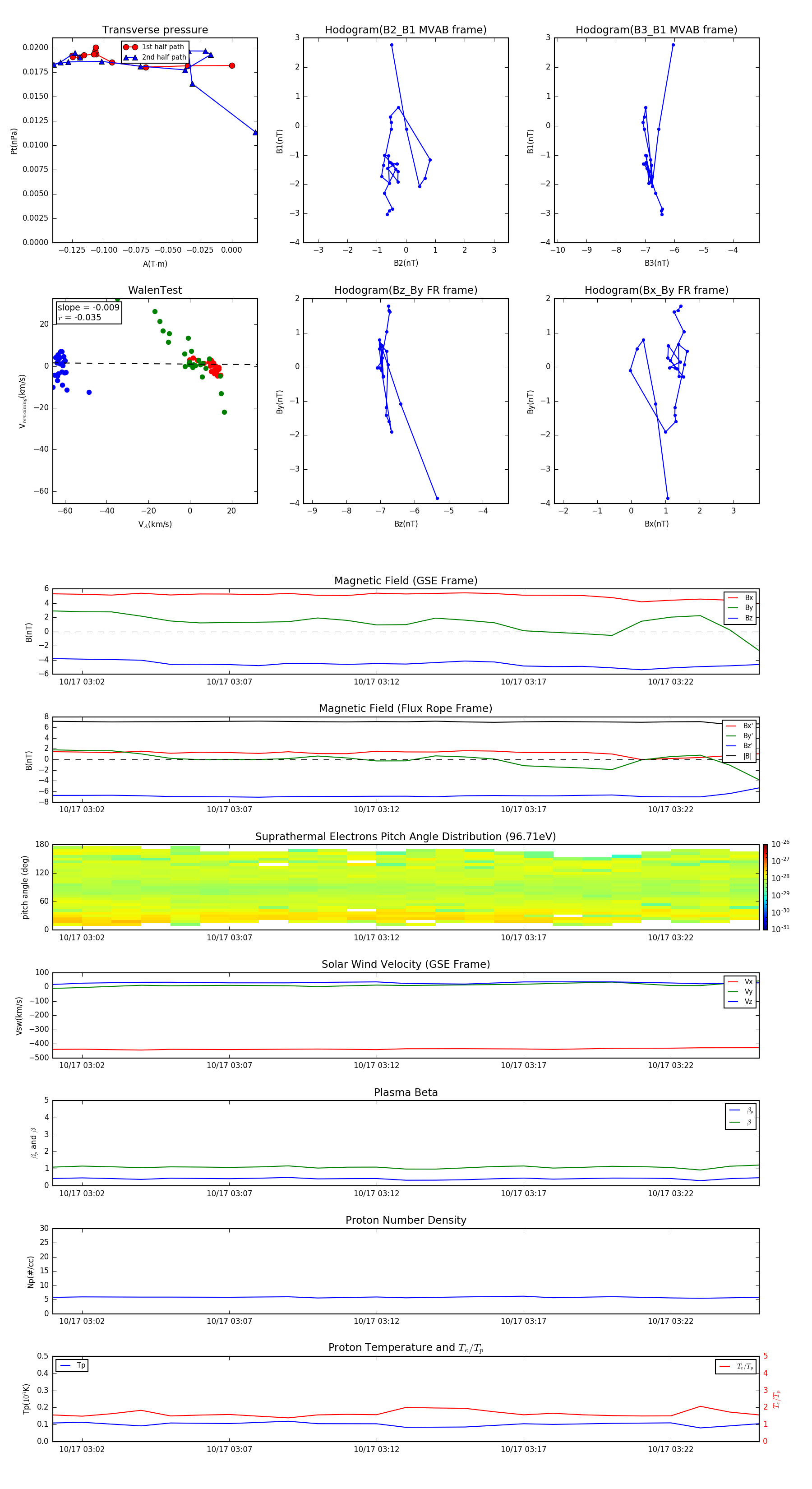Click the Bz' entry in Flux Rope legend
This screenshot has height=1489, width=812.
click(739, 746)
